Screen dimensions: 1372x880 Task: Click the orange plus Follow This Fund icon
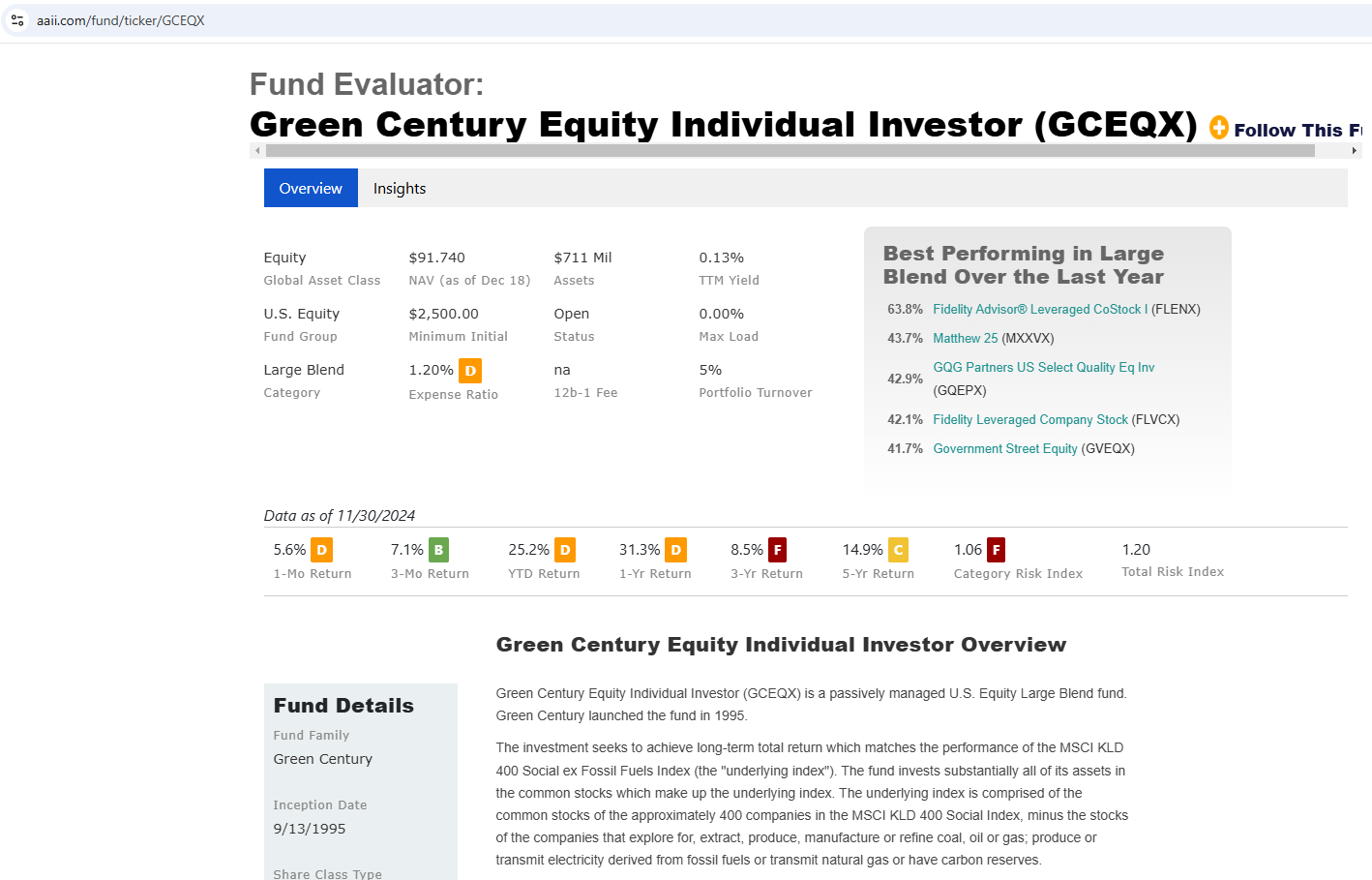[1219, 128]
